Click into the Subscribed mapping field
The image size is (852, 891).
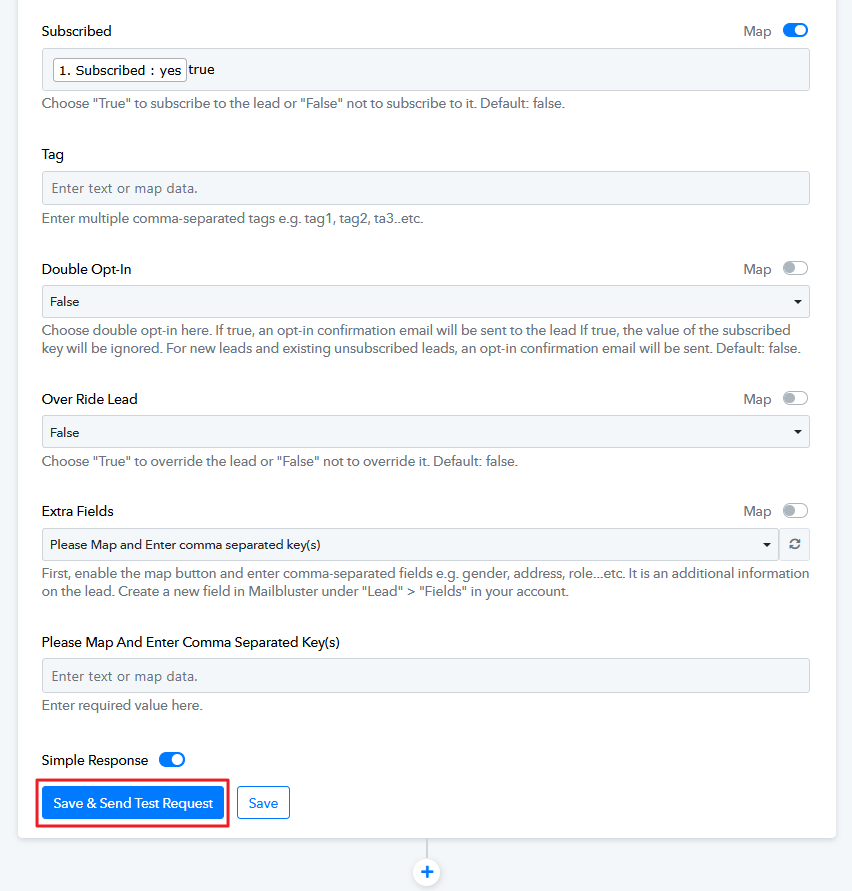500,70
